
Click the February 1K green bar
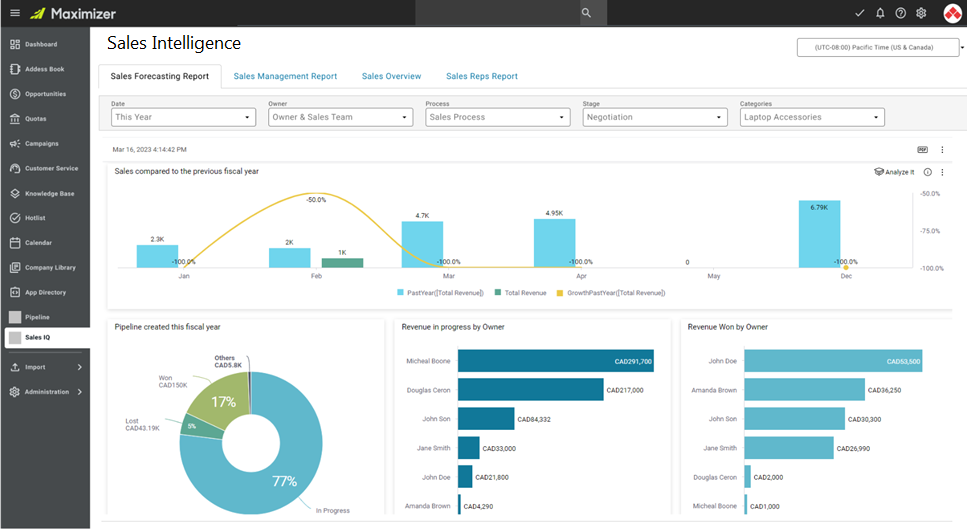click(342, 263)
